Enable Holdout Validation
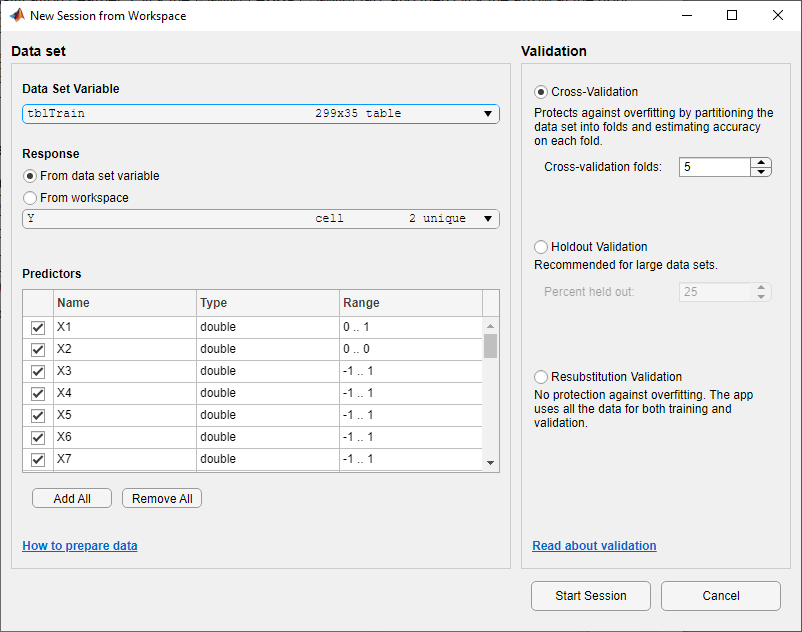The width and height of the screenshot is (802, 632). [x=540, y=246]
